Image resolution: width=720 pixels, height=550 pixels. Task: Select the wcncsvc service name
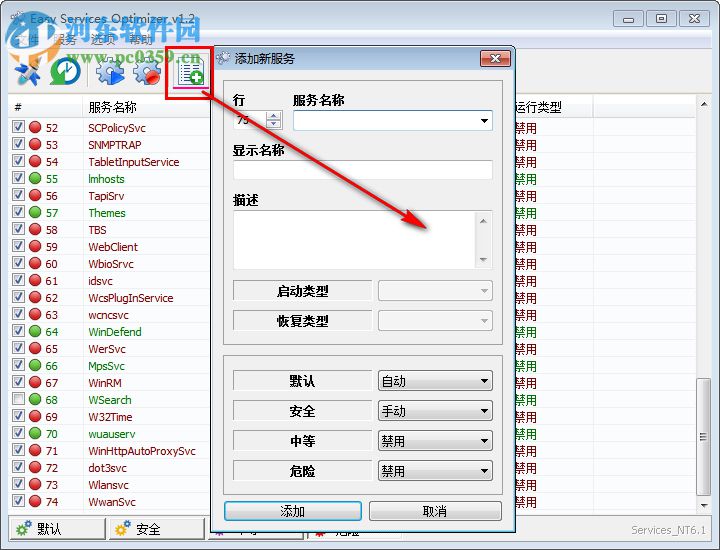tap(108, 315)
